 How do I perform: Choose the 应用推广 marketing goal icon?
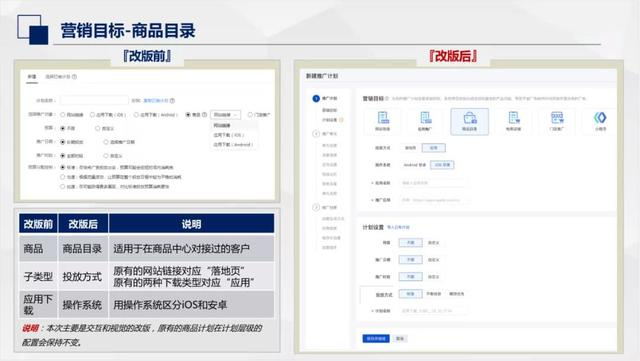425,121
